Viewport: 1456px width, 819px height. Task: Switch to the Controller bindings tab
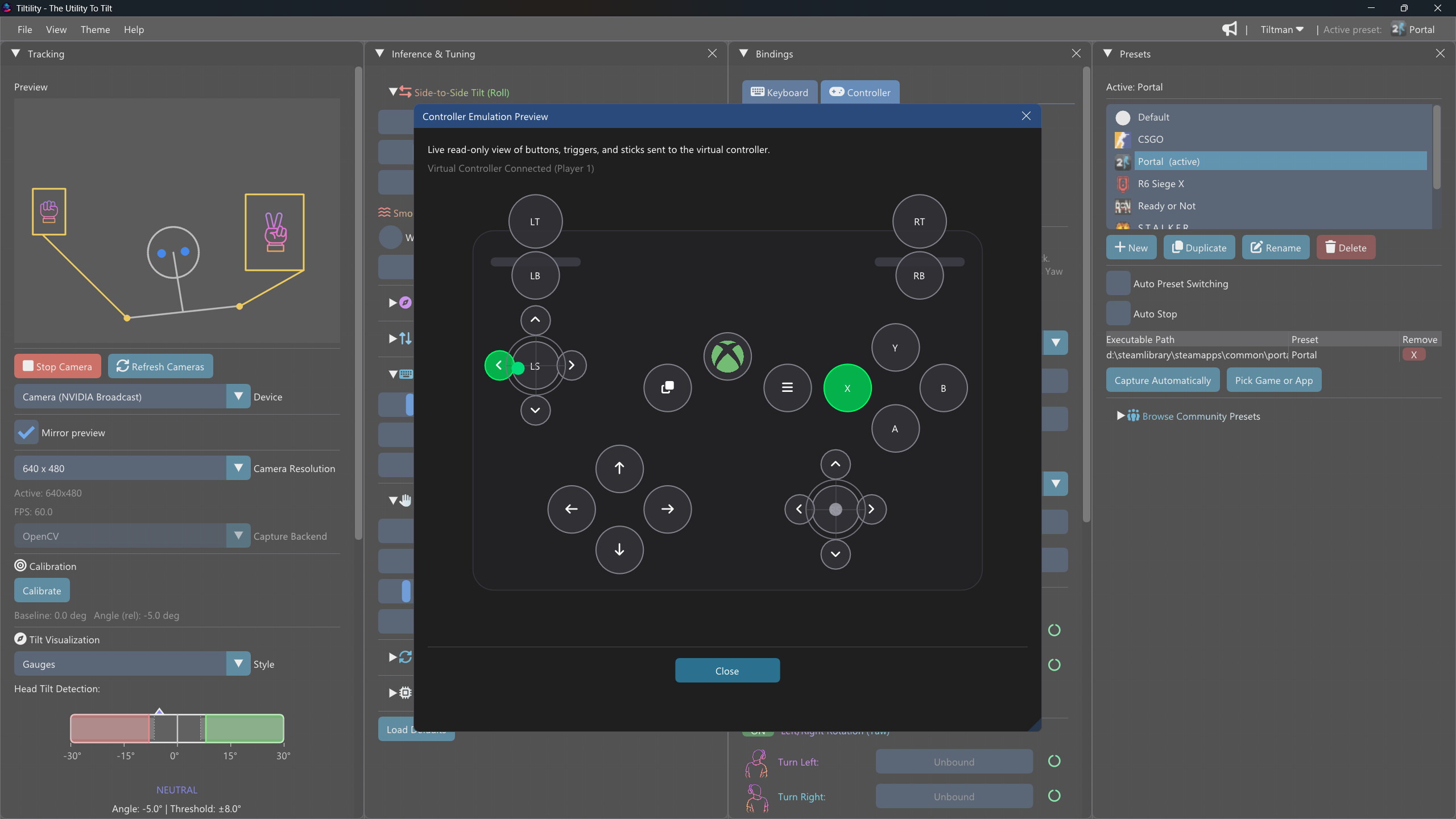click(860, 92)
